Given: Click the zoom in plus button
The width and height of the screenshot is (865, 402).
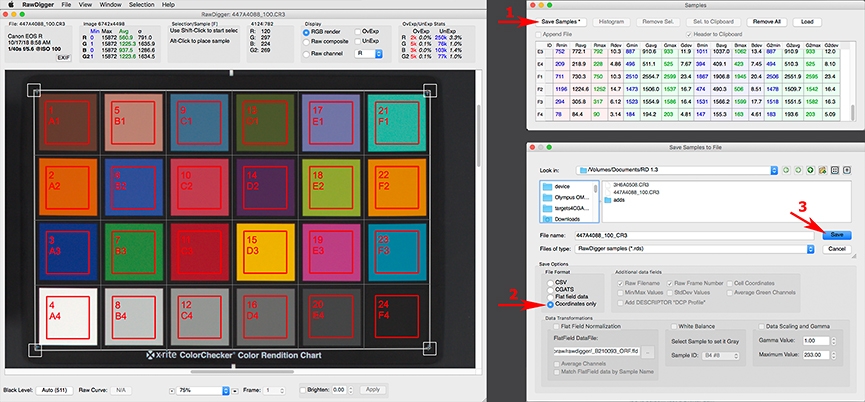Looking at the screenshot, I should 237,389.
